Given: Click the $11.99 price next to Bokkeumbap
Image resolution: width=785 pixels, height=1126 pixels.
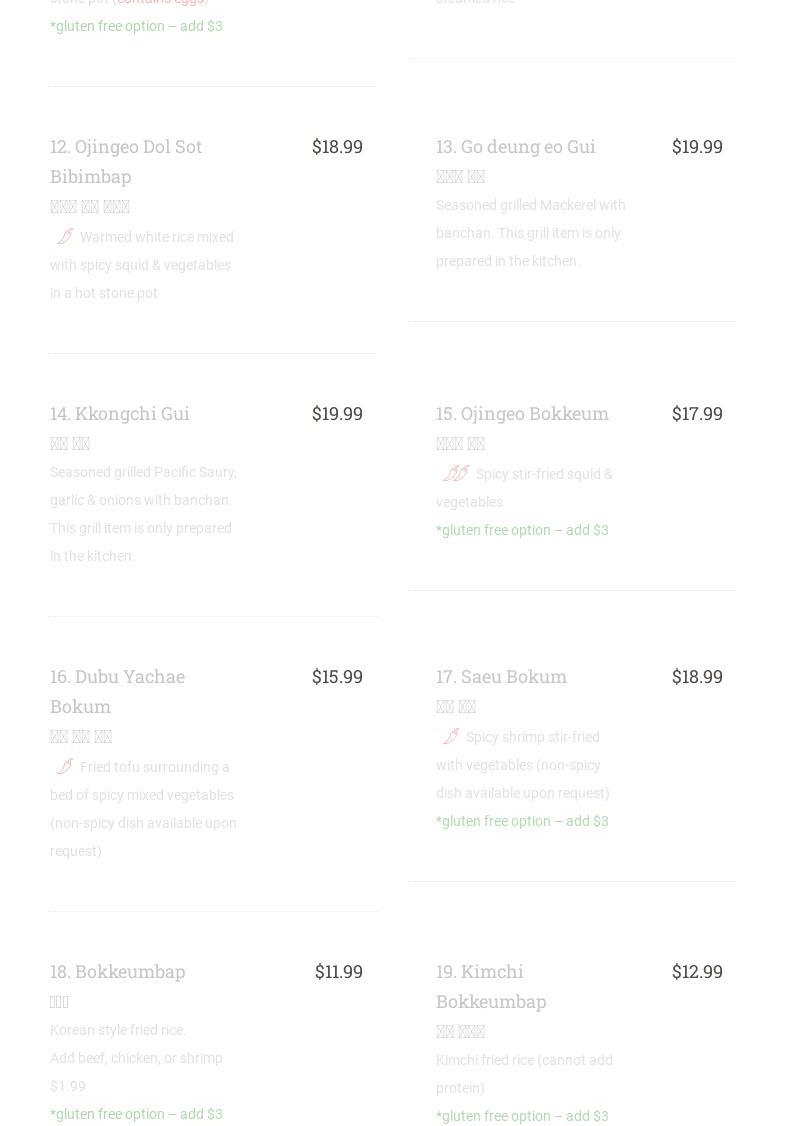Looking at the screenshot, I should 338,971.
